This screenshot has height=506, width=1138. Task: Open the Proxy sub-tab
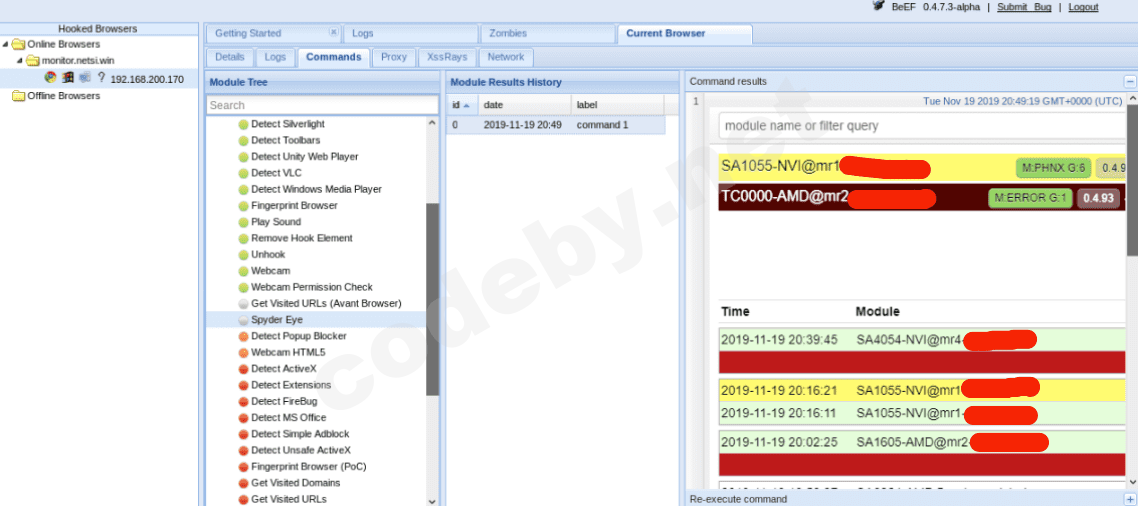pos(394,57)
